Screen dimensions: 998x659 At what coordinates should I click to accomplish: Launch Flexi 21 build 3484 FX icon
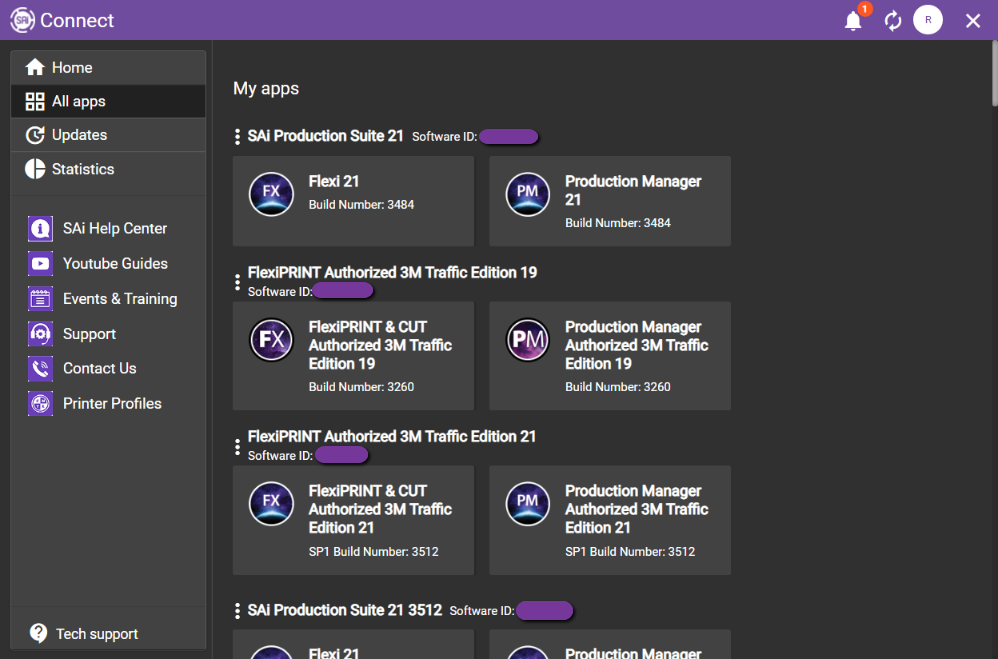pos(271,194)
